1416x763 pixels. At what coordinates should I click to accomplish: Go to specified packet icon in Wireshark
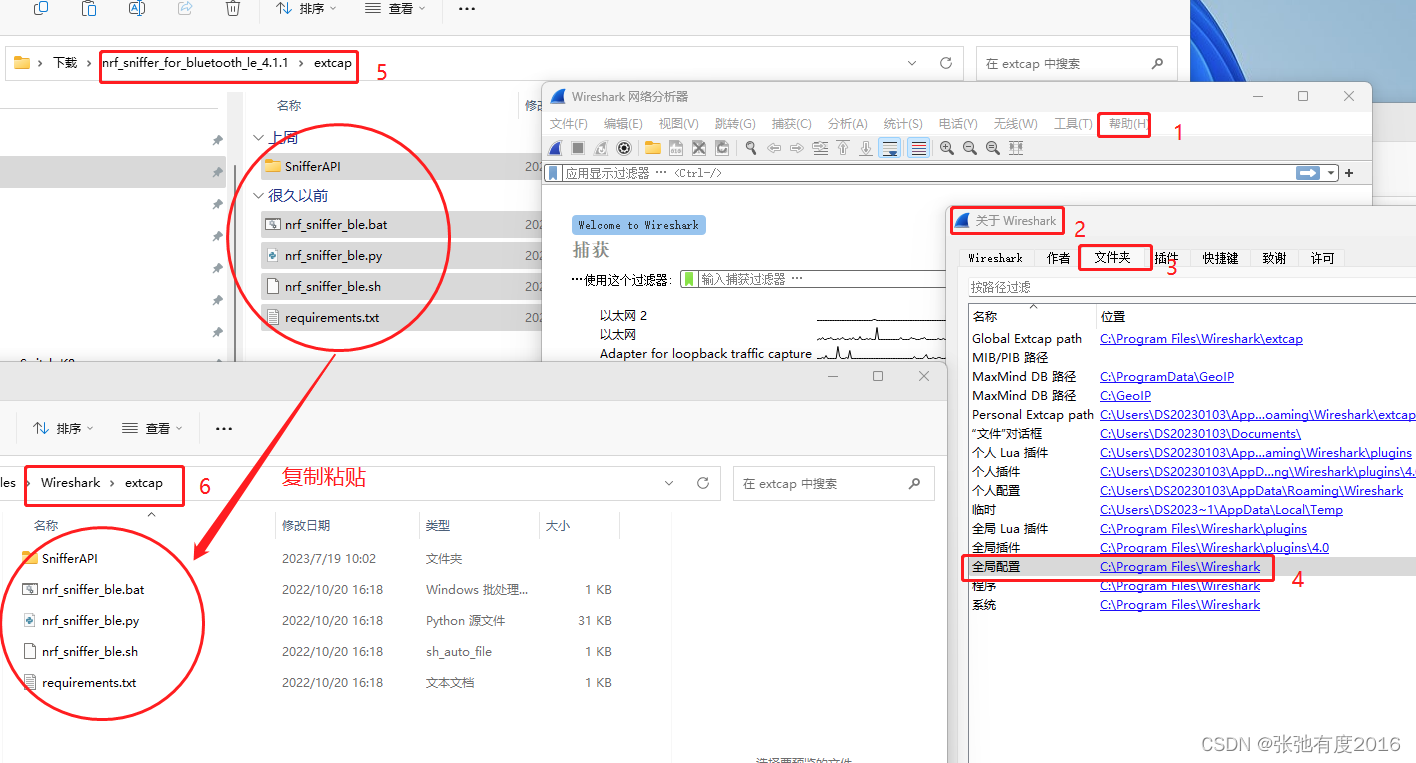tap(820, 148)
